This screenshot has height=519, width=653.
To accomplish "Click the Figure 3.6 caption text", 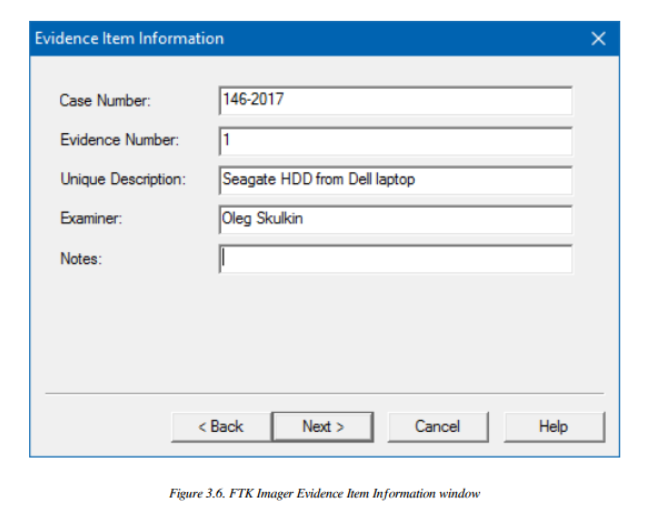I will coord(325,492).
